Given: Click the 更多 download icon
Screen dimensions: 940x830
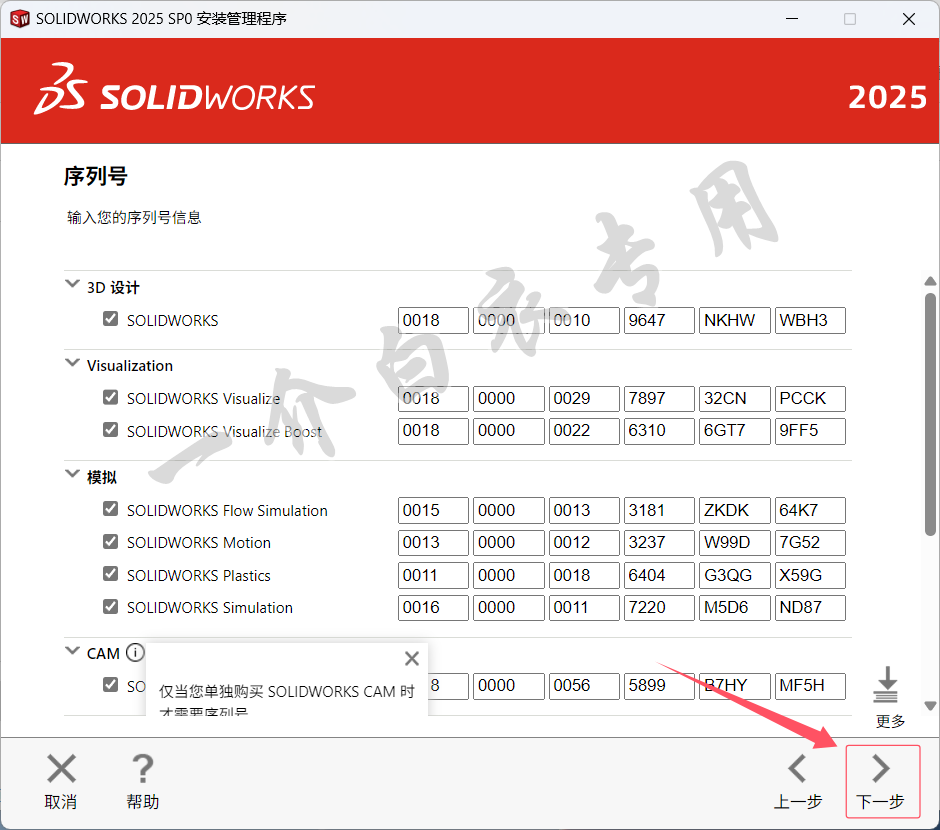Looking at the screenshot, I should 886,684.
